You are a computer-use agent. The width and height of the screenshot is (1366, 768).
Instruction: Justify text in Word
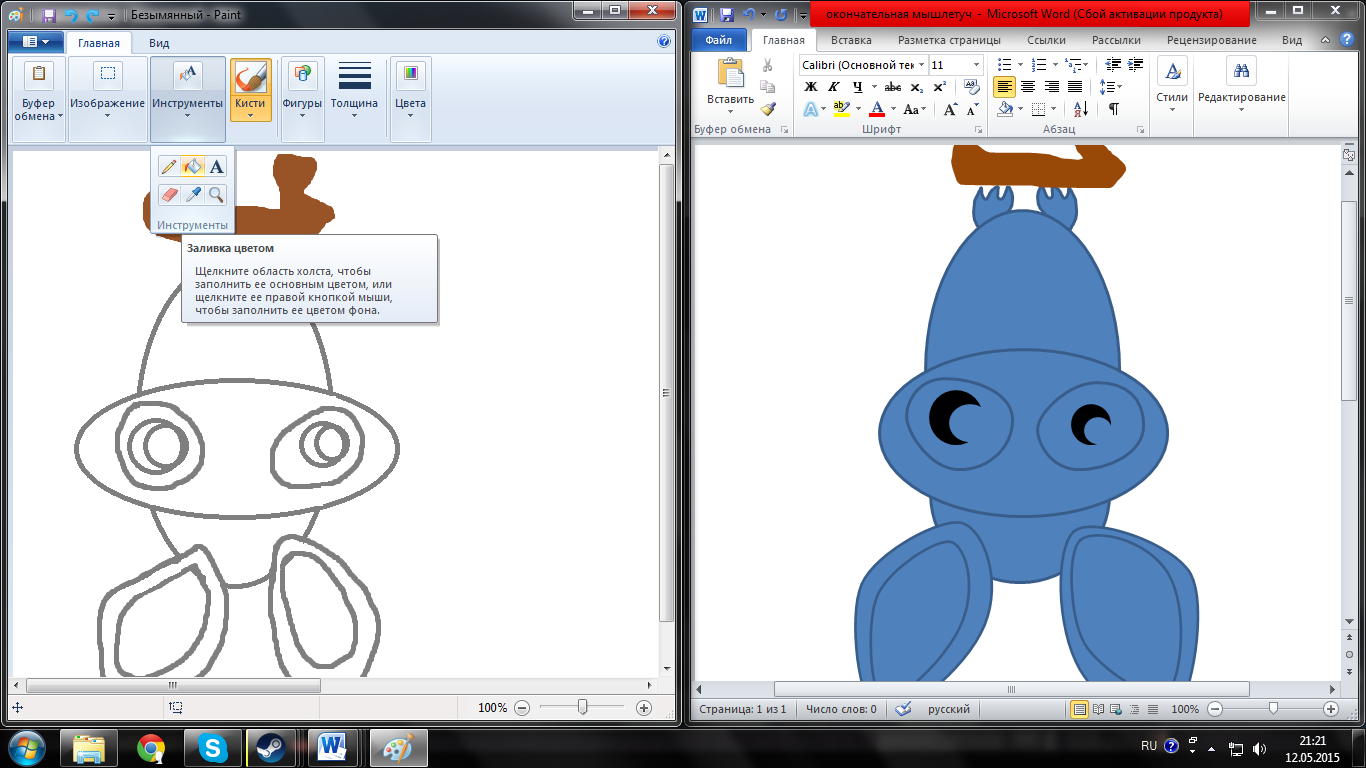tap(1075, 87)
